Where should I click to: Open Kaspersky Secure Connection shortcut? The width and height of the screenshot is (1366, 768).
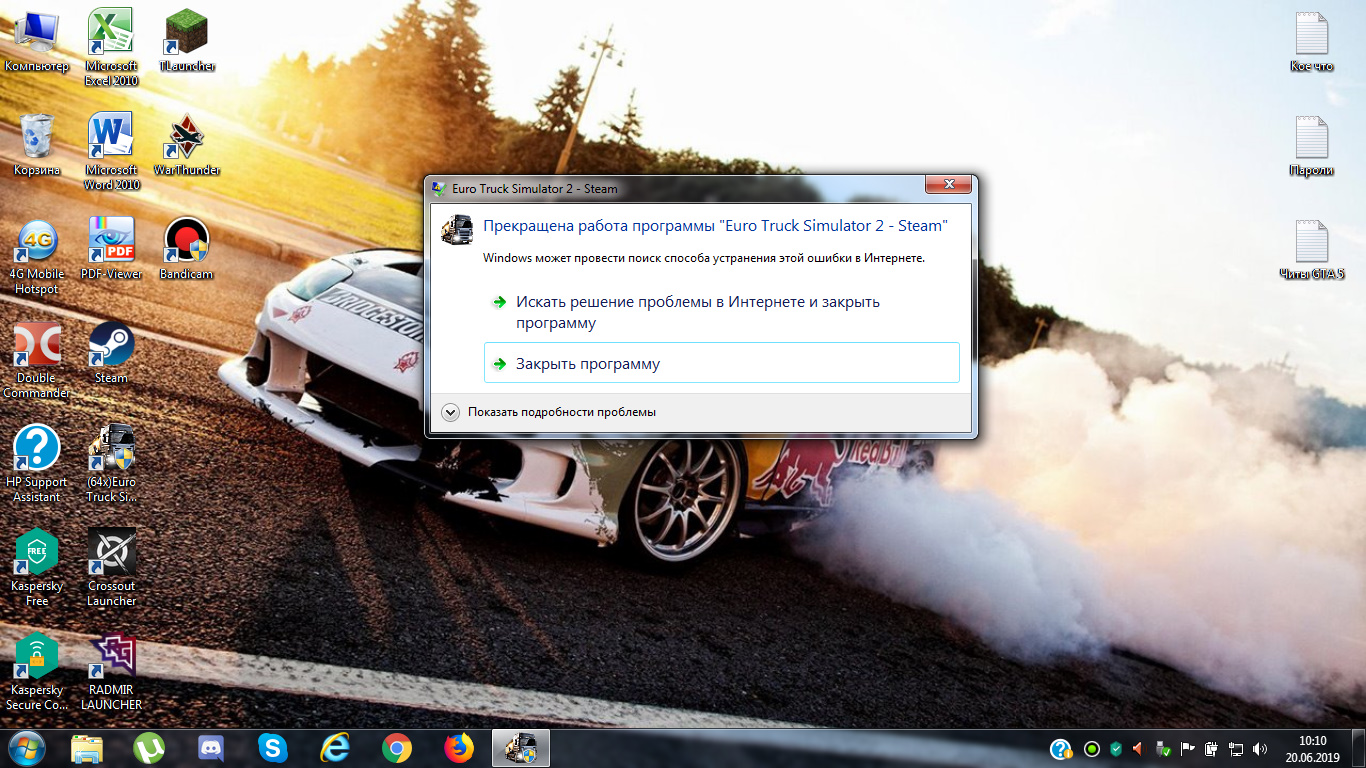[x=37, y=672]
